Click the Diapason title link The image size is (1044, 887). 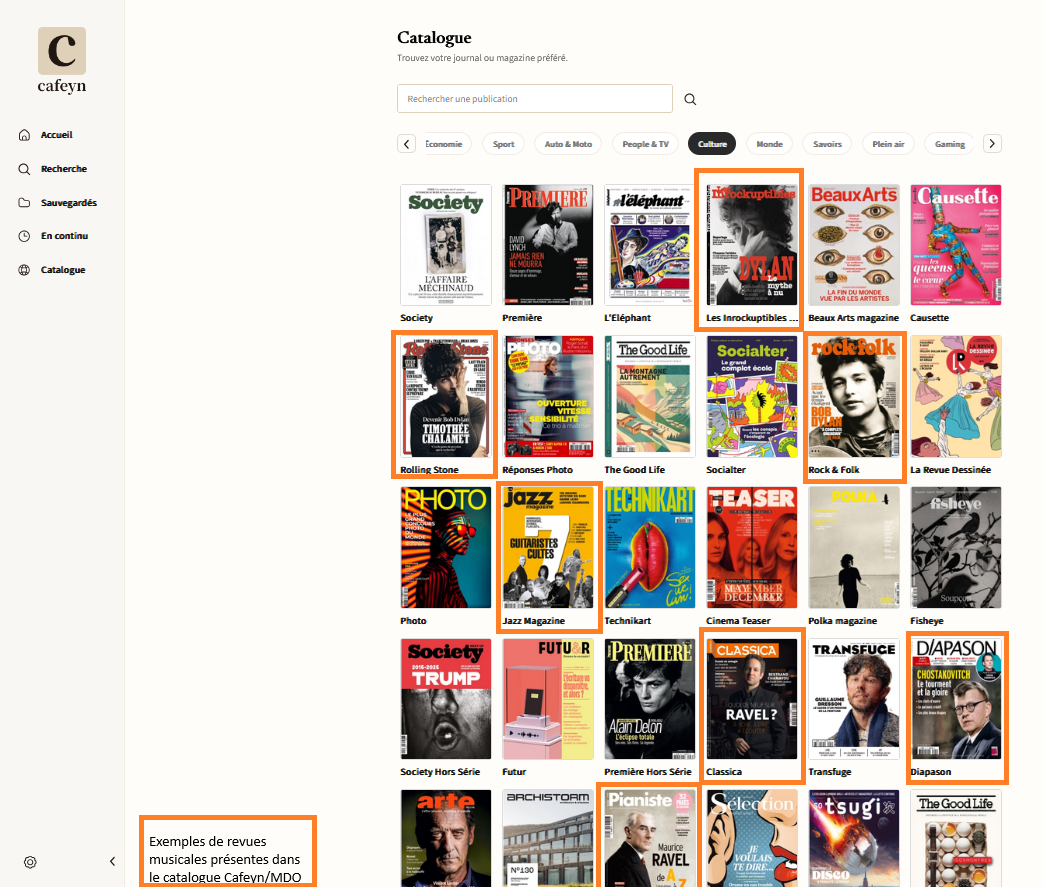930,772
